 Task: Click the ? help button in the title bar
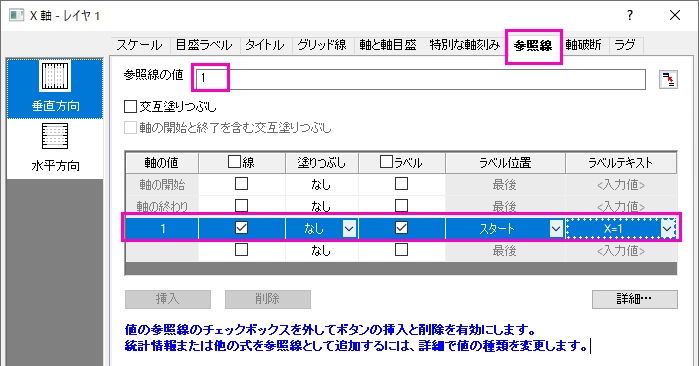click(x=629, y=15)
